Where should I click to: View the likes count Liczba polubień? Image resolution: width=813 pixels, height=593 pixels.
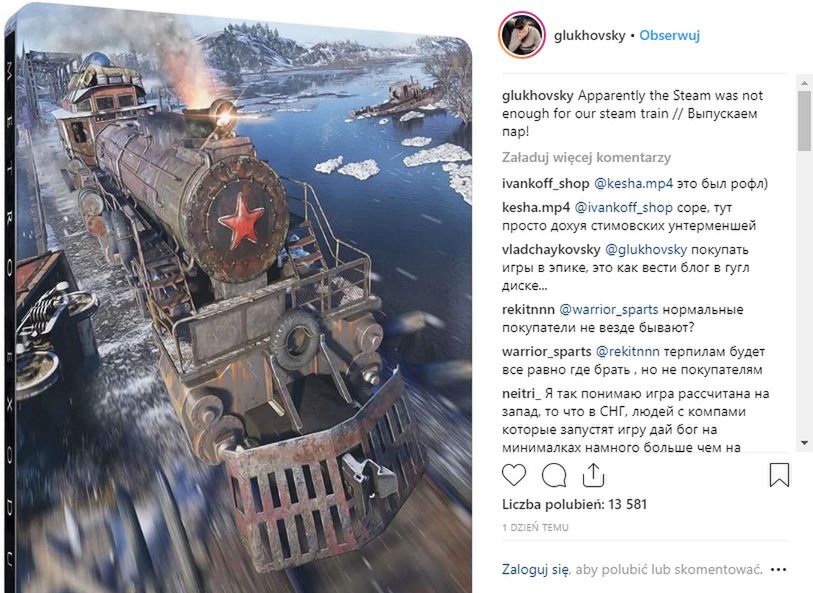[x=574, y=504]
